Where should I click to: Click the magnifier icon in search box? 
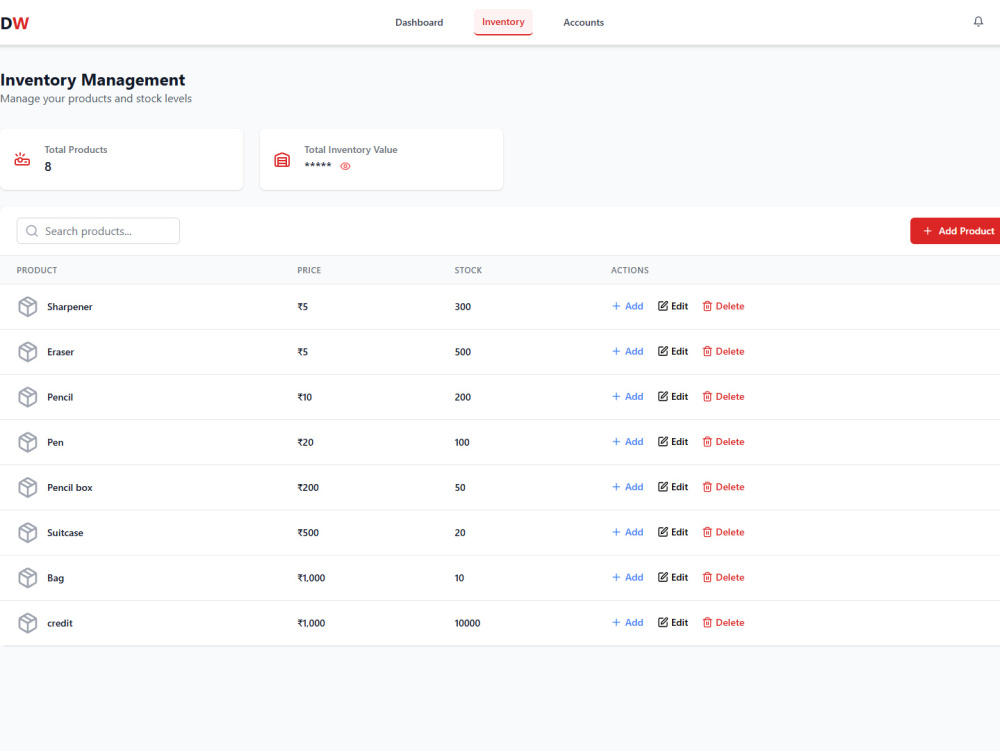32,231
